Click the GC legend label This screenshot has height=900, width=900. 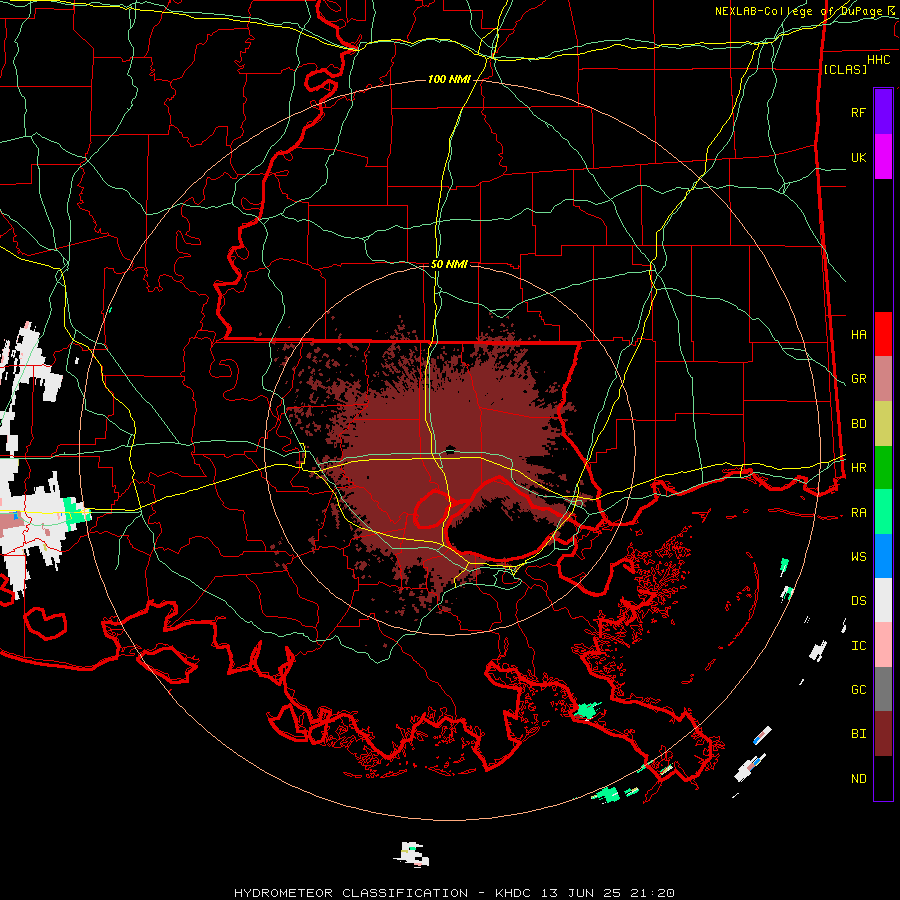point(858,690)
